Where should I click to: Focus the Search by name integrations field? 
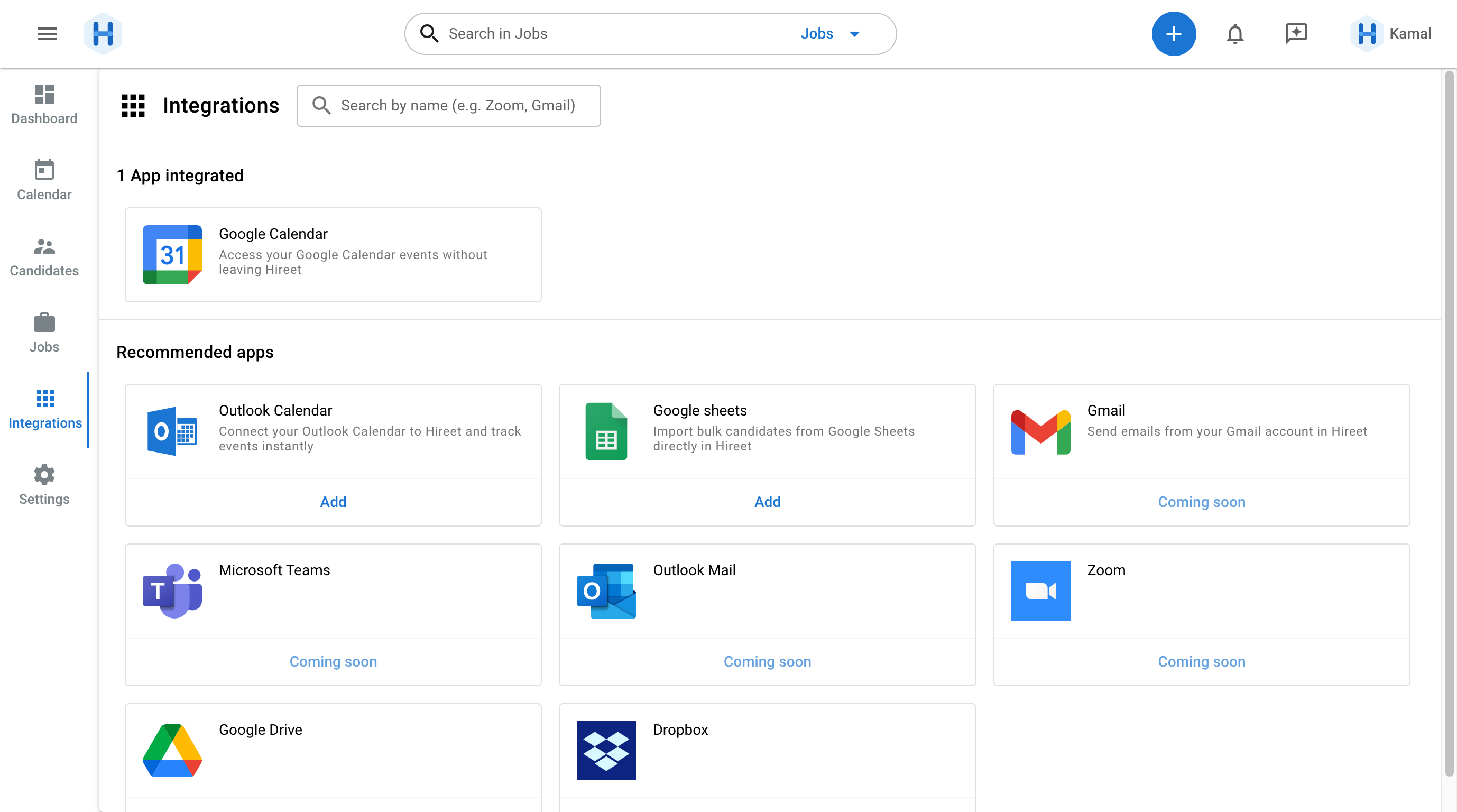(448, 106)
